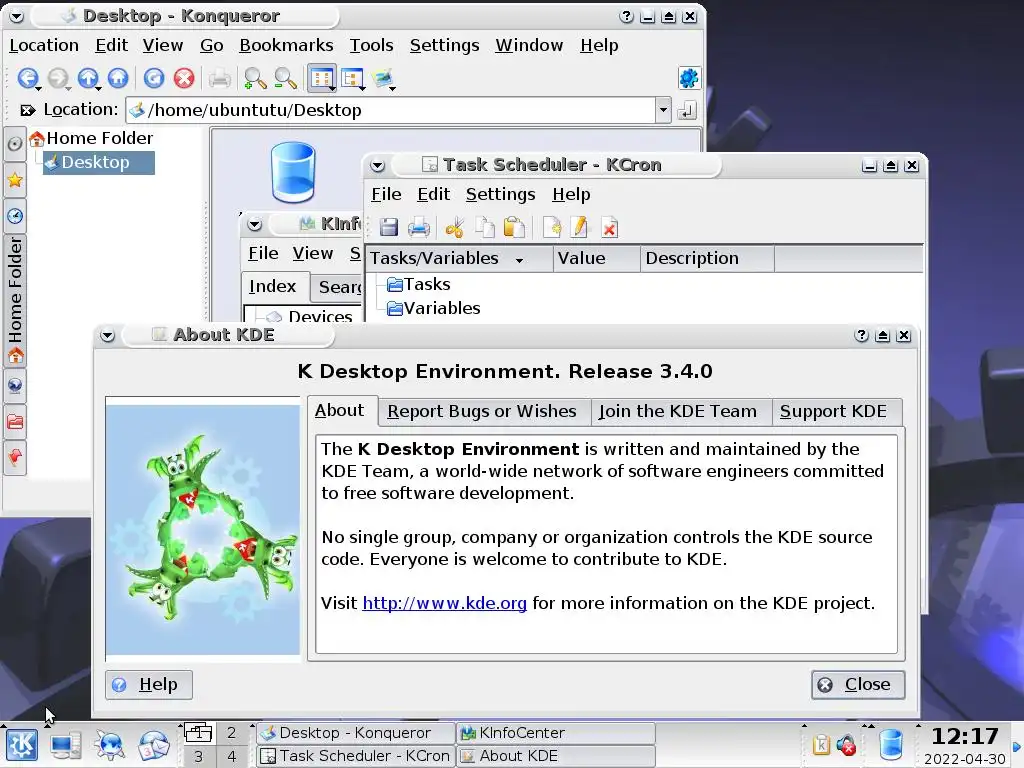Open the location history dropdown arrow
This screenshot has height=768, width=1024.
(x=663, y=110)
